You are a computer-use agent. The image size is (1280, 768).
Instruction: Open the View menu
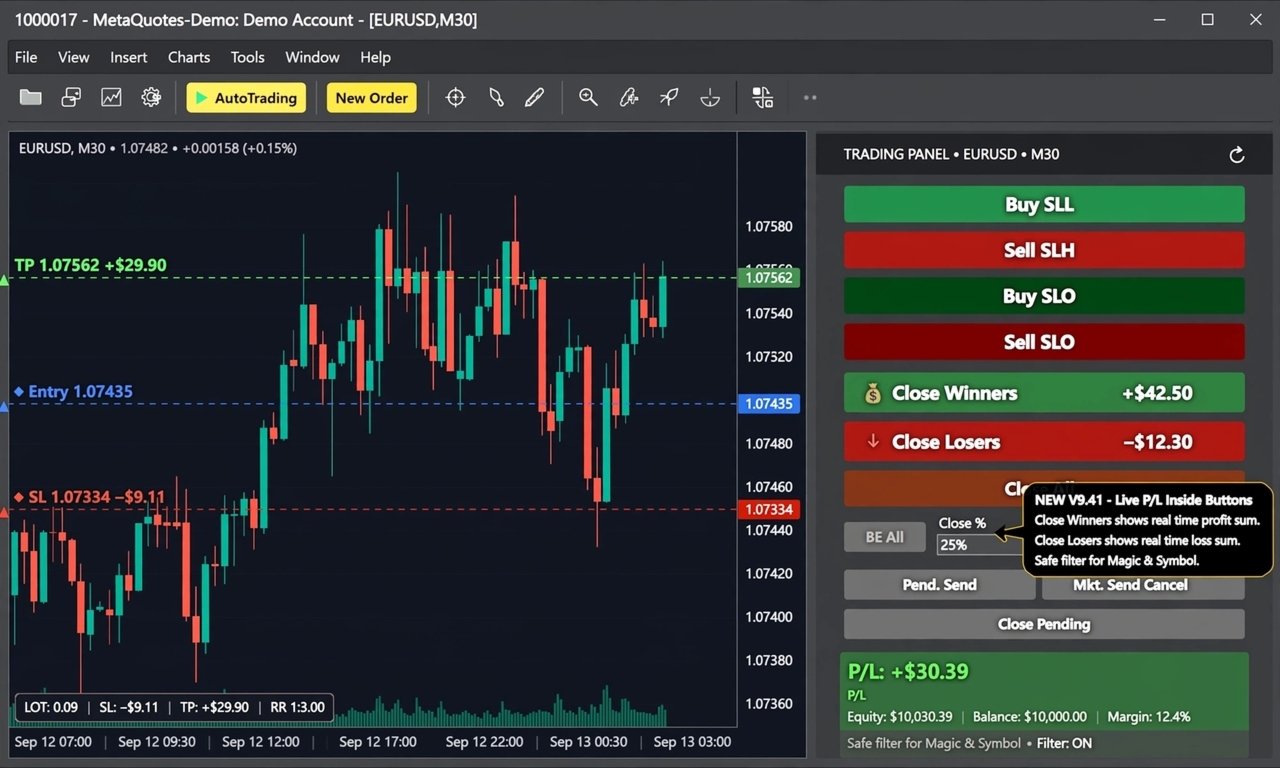(74, 57)
